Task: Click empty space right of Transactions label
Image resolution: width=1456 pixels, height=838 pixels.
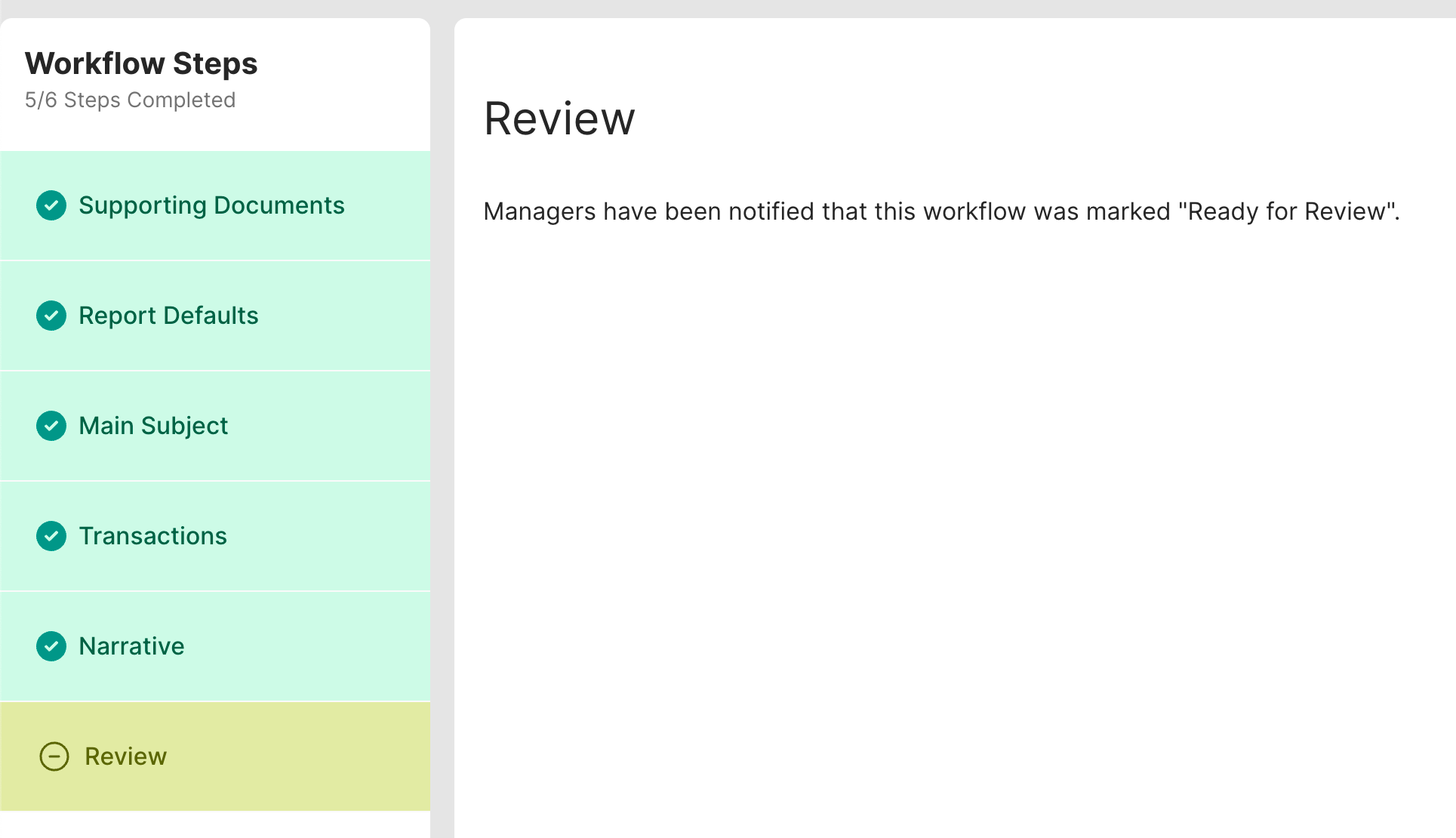Action: point(332,536)
